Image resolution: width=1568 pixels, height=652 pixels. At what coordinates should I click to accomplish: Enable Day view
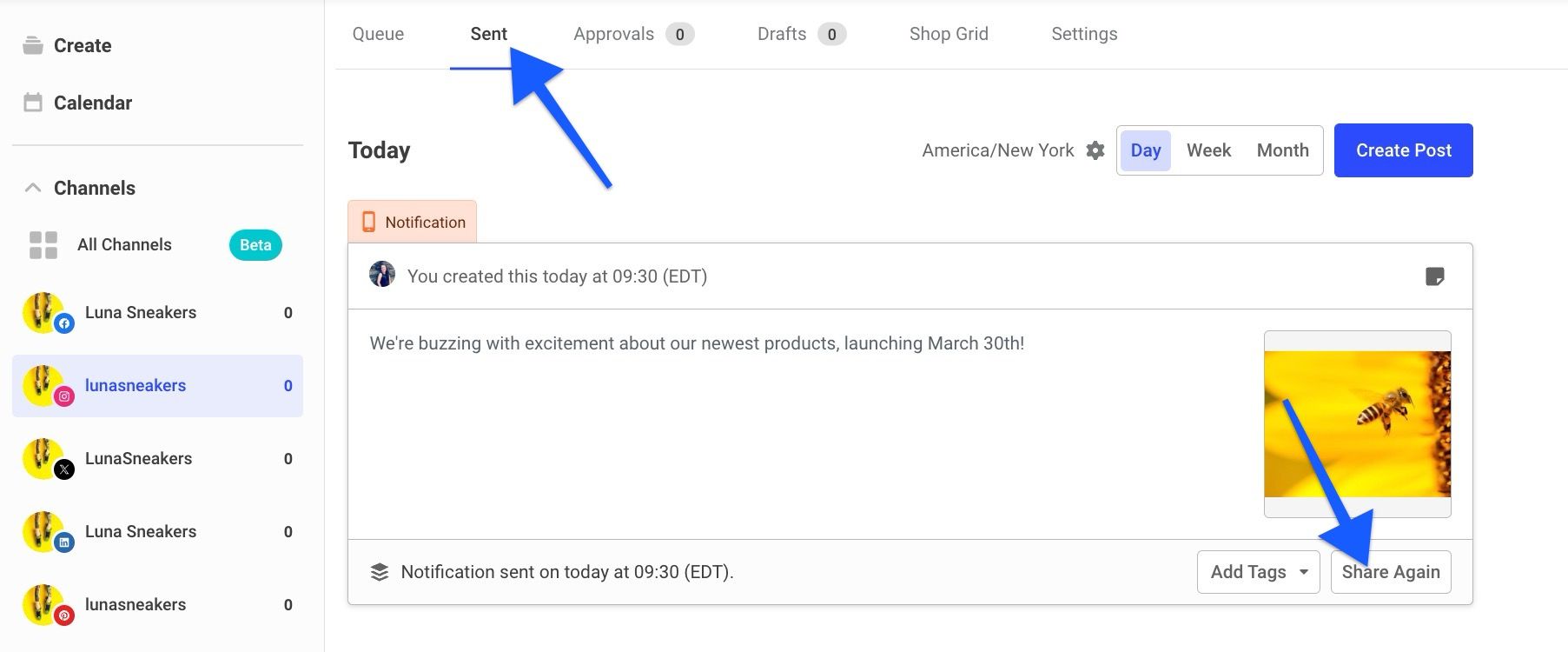(x=1146, y=150)
